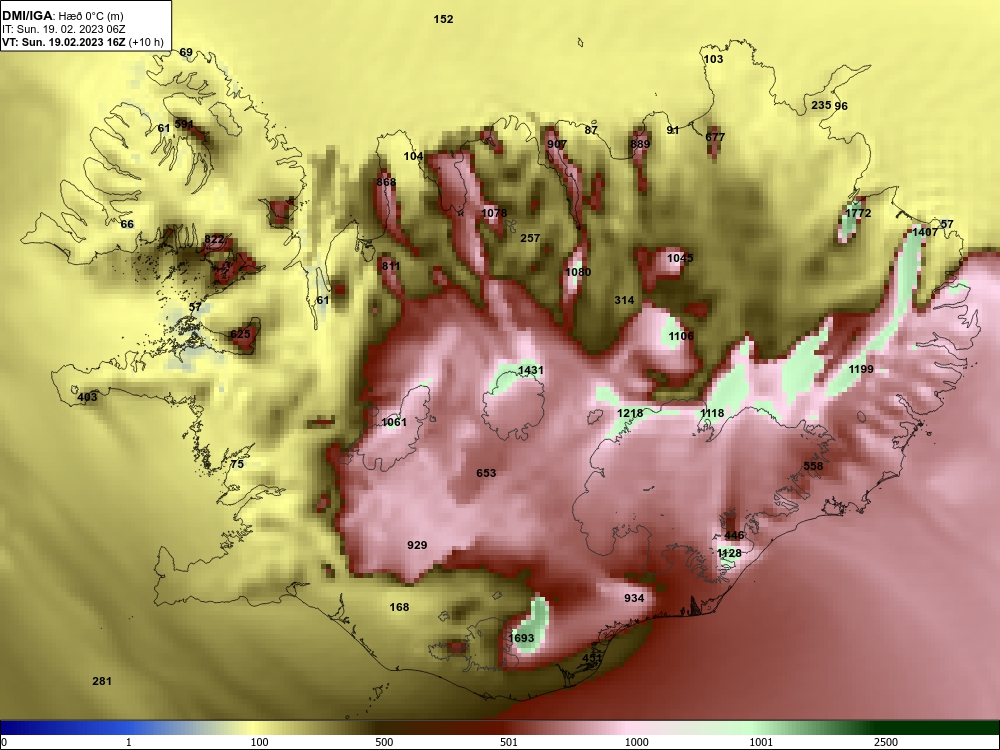Click the 1431 value label
1000x750 pixels.
(531, 370)
